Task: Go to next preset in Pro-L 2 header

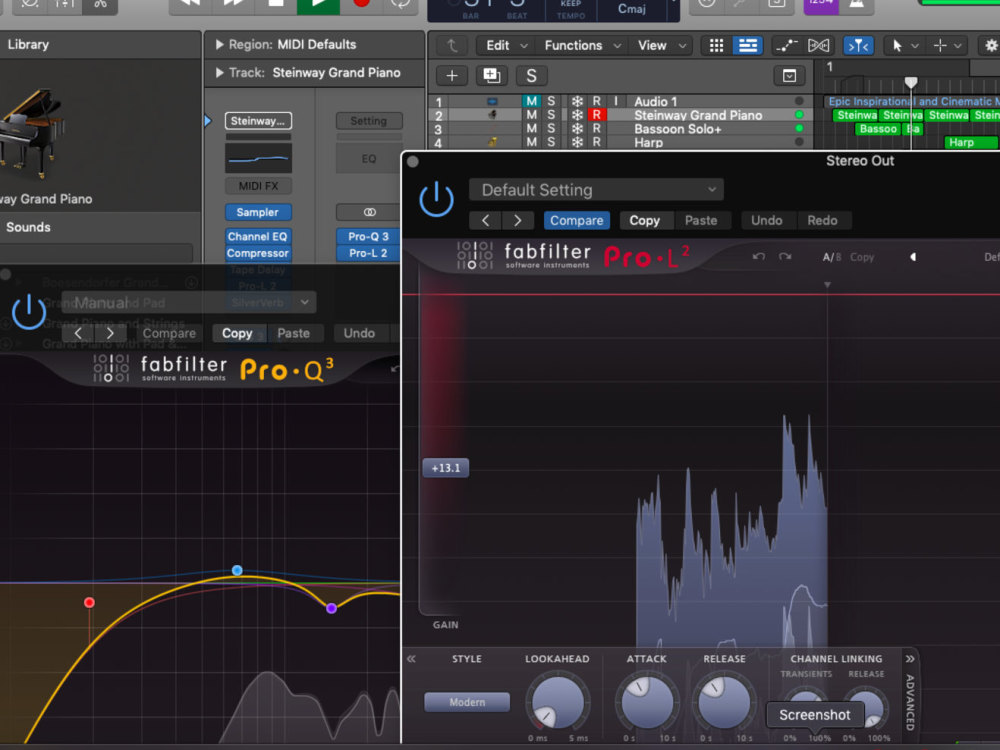Action: 517,220
